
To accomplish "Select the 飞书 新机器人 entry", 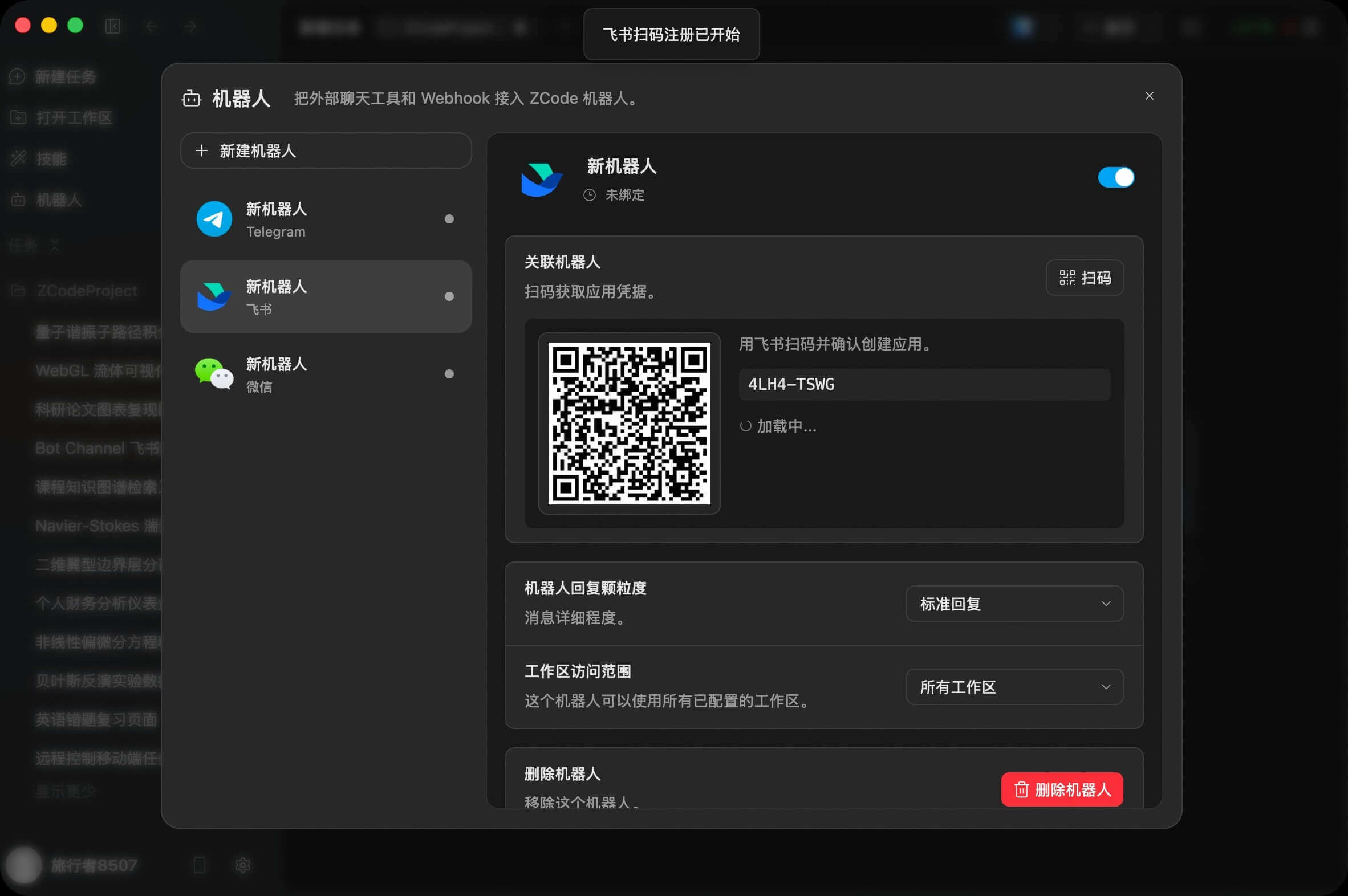I will coord(326,296).
